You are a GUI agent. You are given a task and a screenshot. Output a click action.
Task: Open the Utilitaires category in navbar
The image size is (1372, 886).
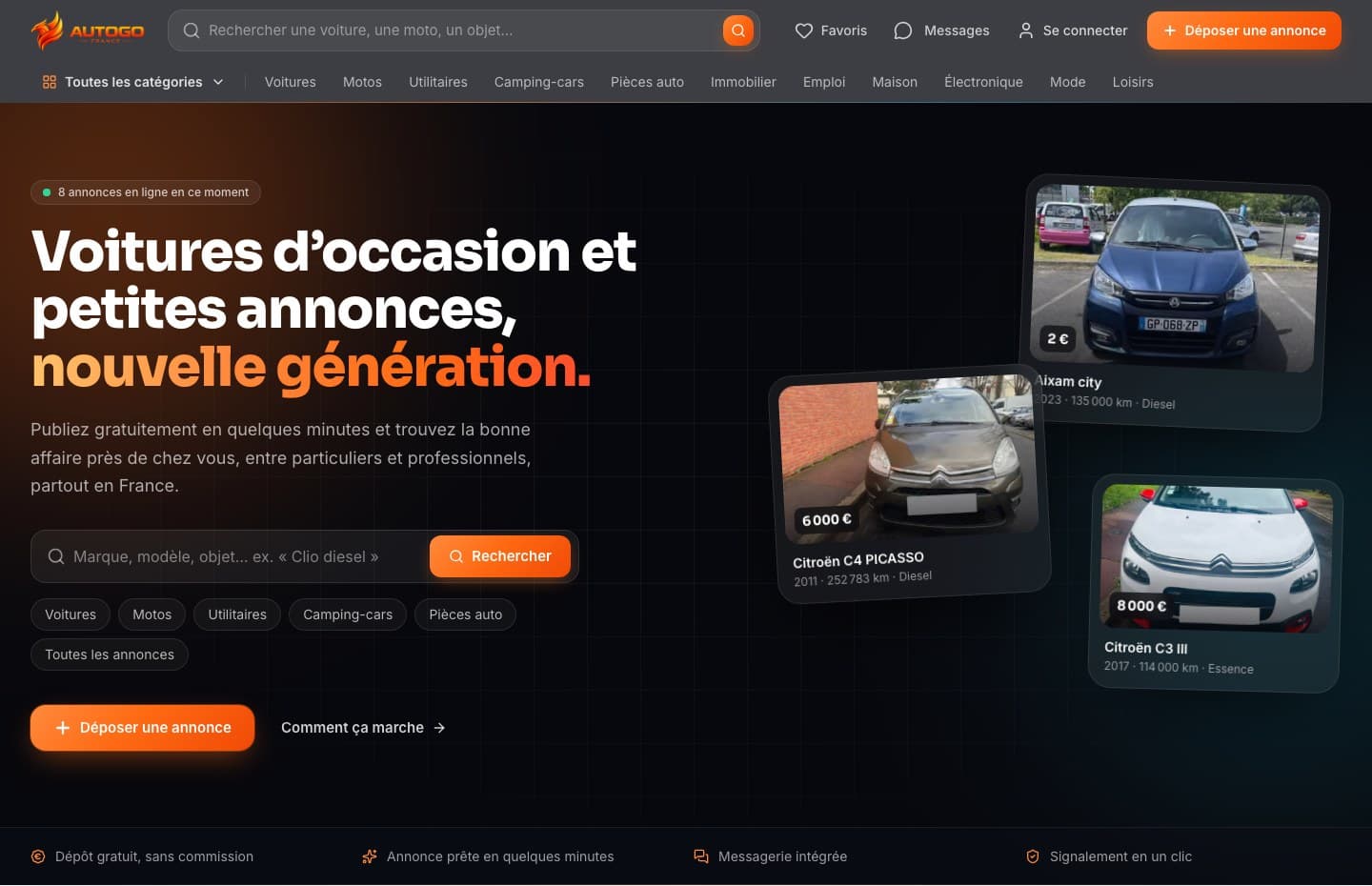tap(437, 82)
